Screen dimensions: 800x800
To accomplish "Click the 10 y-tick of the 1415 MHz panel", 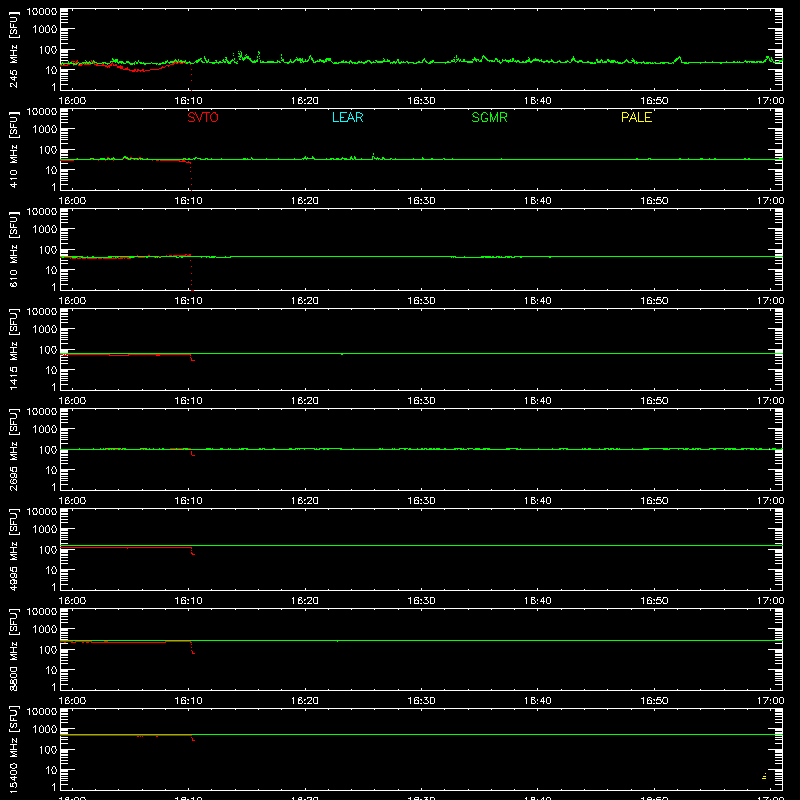I will pyautogui.click(x=51, y=370).
